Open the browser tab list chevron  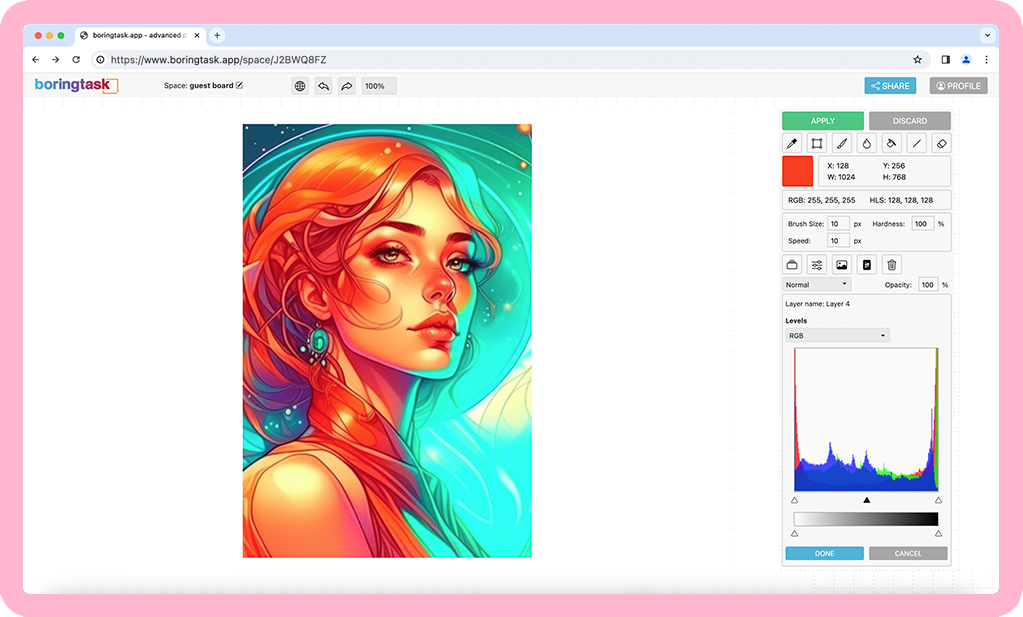coord(987,35)
